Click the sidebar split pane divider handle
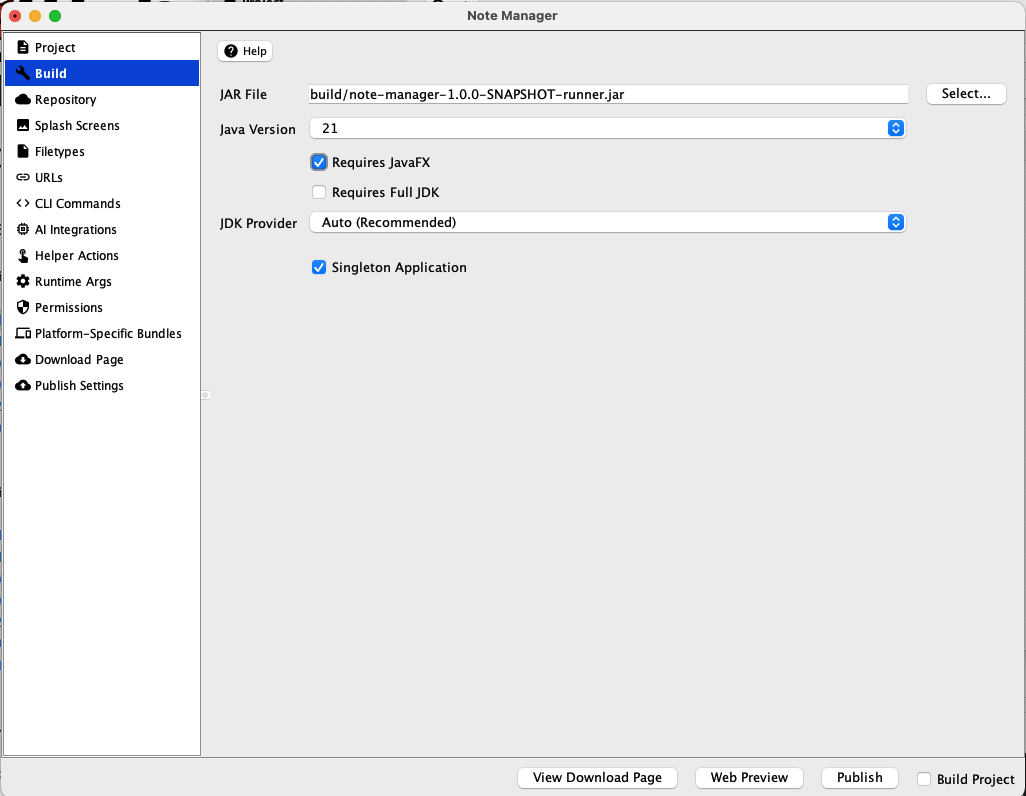This screenshot has width=1026, height=796. tap(205, 395)
